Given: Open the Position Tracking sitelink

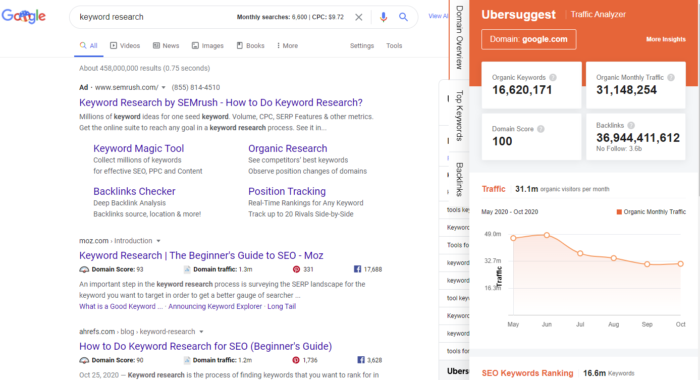Looking at the screenshot, I should tap(287, 191).
